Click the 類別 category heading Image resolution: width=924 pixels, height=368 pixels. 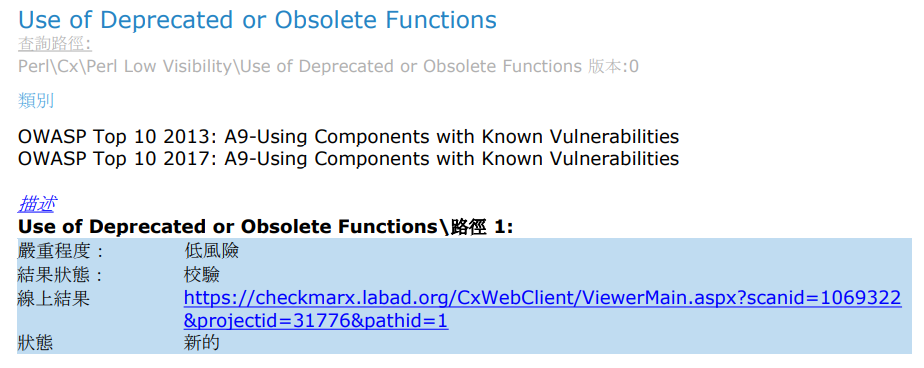pyautogui.click(x=36, y=101)
